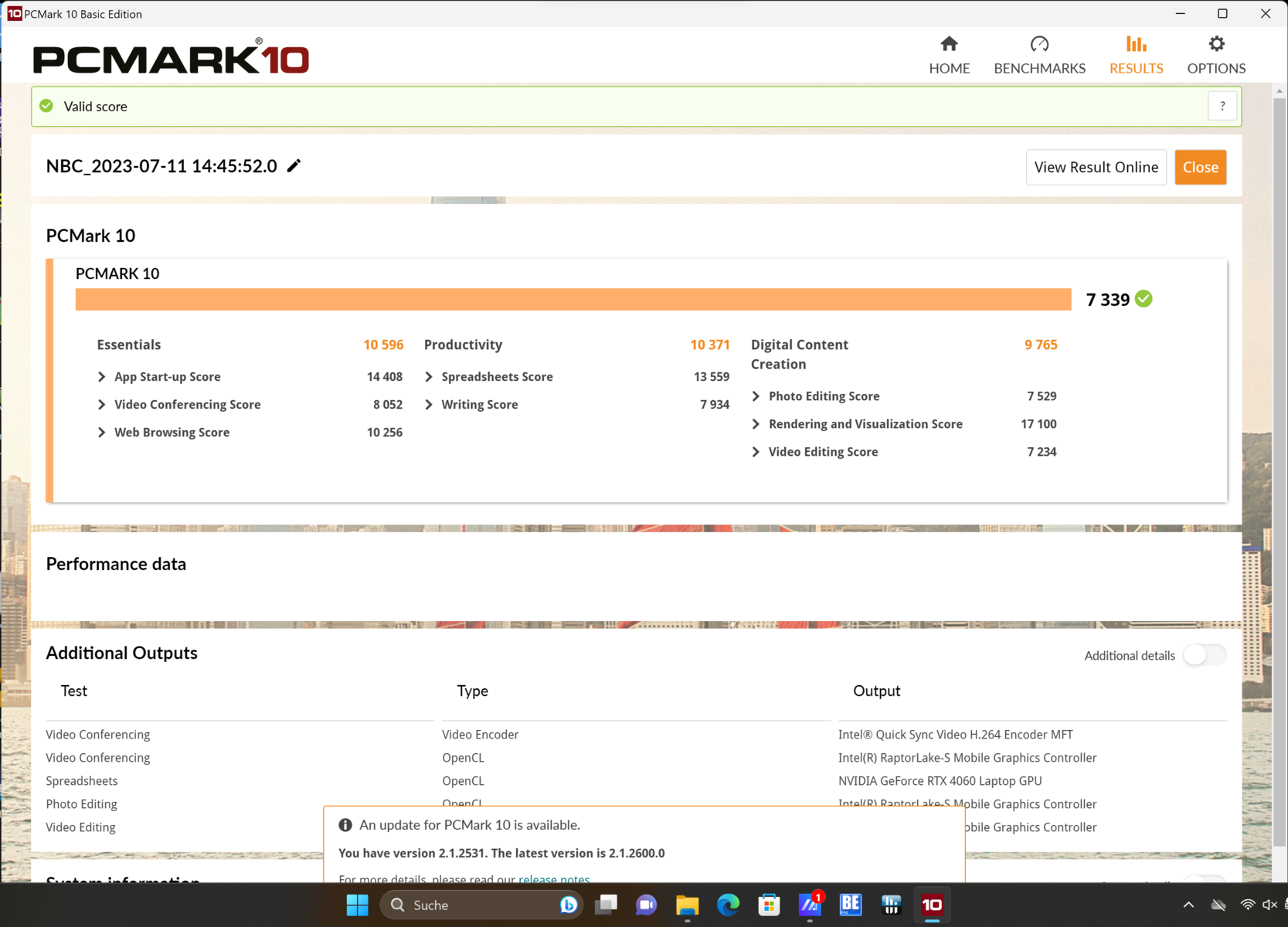Screen dimensions: 1288x927
Task: Click the orange PCMark 10 score bar
Action: pyautogui.click(x=573, y=299)
